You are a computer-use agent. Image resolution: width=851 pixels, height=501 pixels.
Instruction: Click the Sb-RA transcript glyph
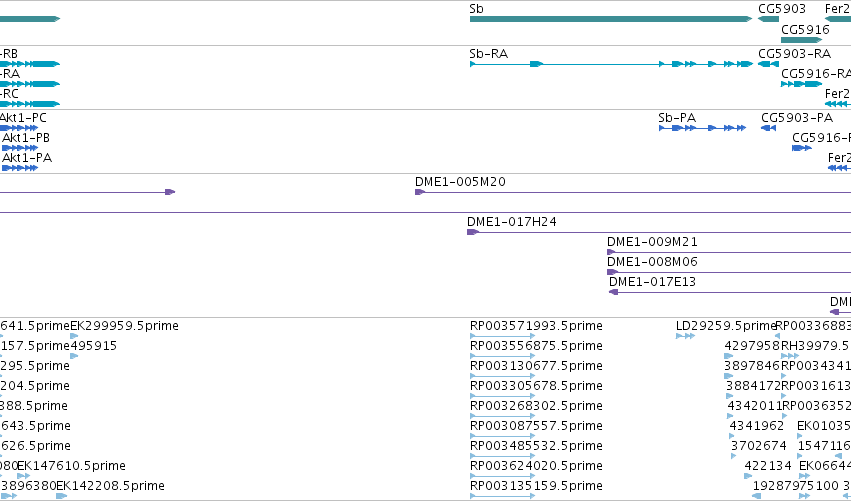tap(611, 64)
